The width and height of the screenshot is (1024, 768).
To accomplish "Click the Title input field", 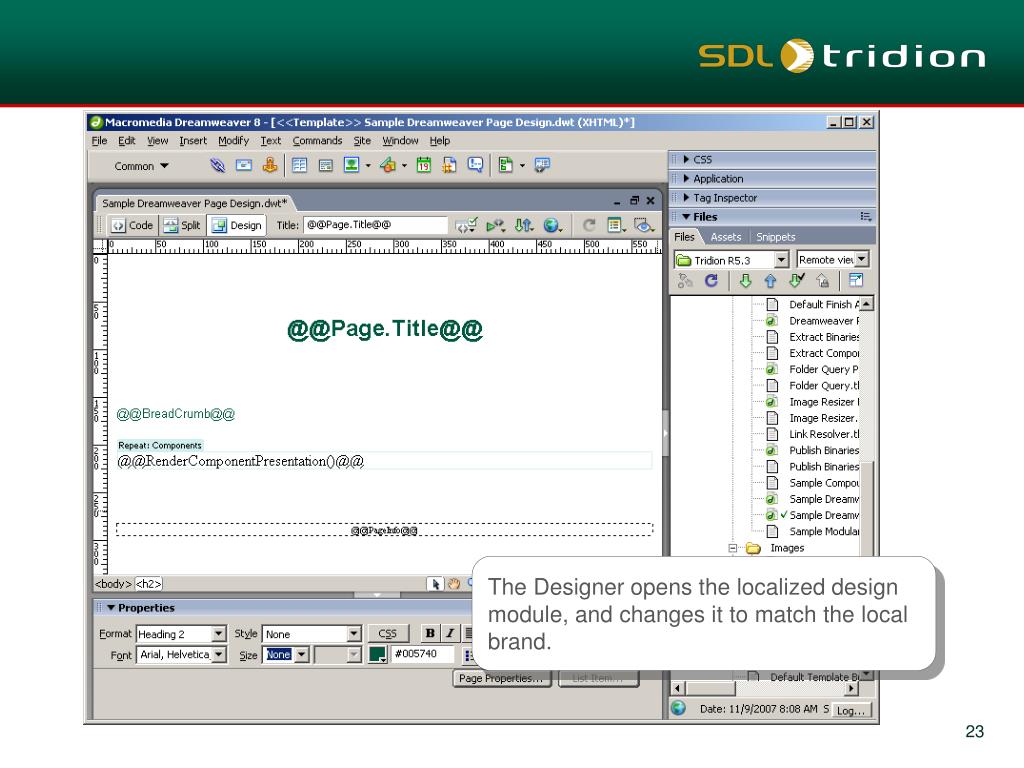I will pos(375,226).
